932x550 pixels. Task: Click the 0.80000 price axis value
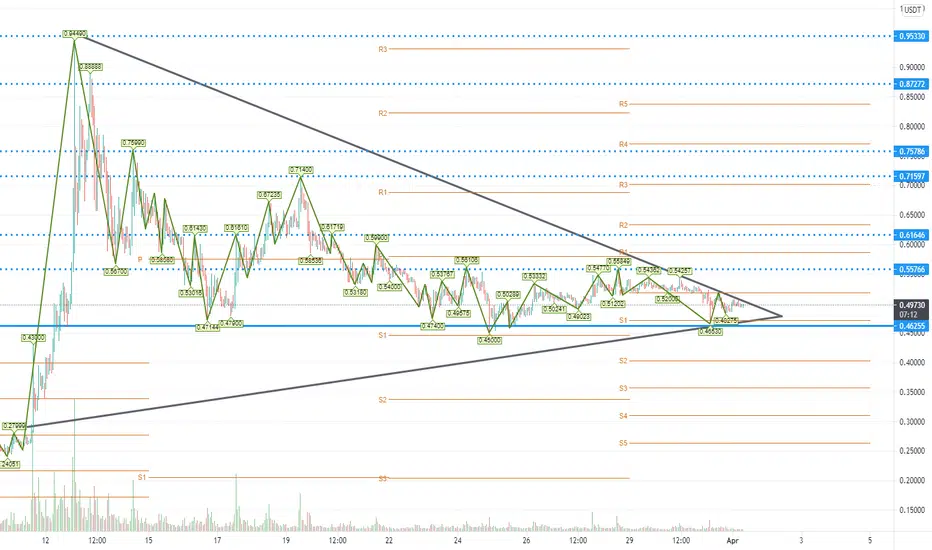point(912,126)
